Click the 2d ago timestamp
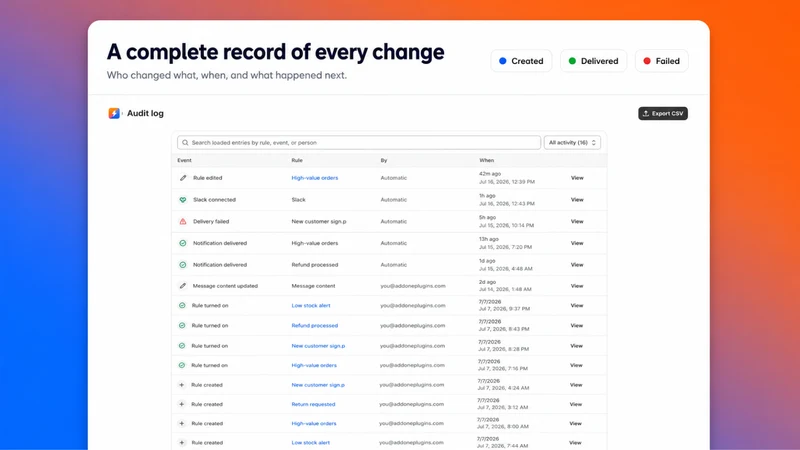Image resolution: width=800 pixels, height=450 pixels. [487, 282]
